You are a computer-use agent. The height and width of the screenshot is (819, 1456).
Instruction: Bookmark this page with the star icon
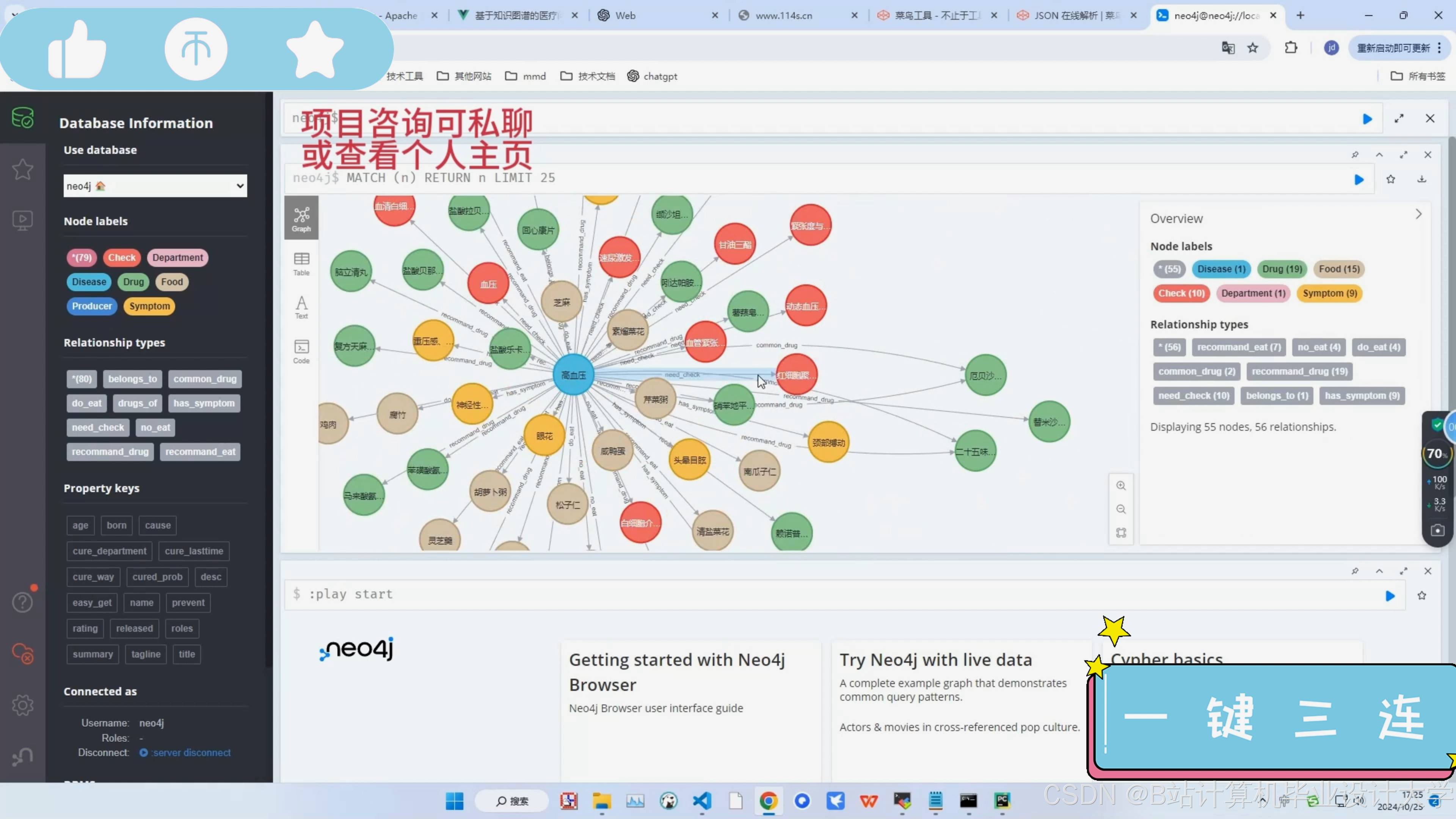coord(1252,47)
